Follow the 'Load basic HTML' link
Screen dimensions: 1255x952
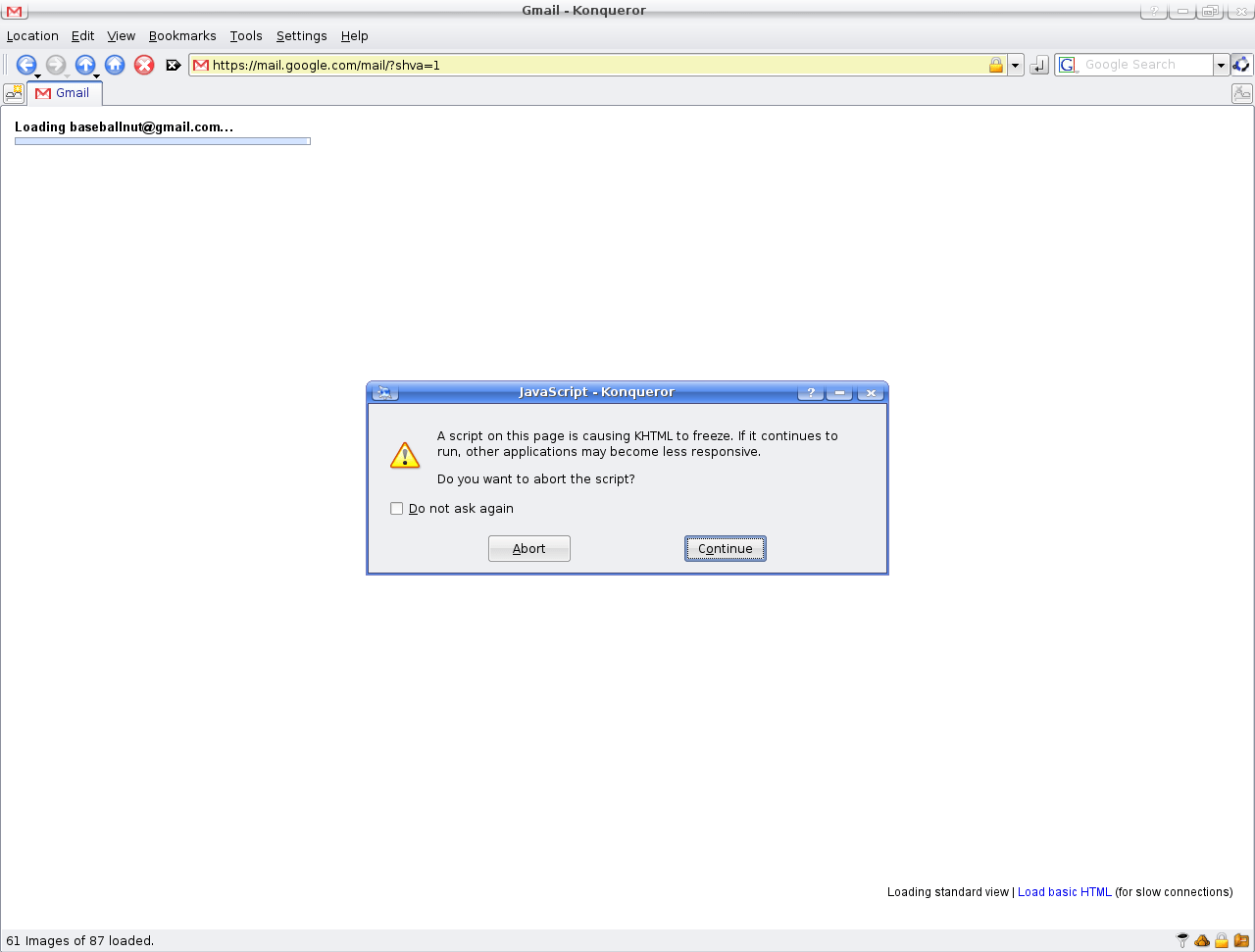pyautogui.click(x=1065, y=892)
